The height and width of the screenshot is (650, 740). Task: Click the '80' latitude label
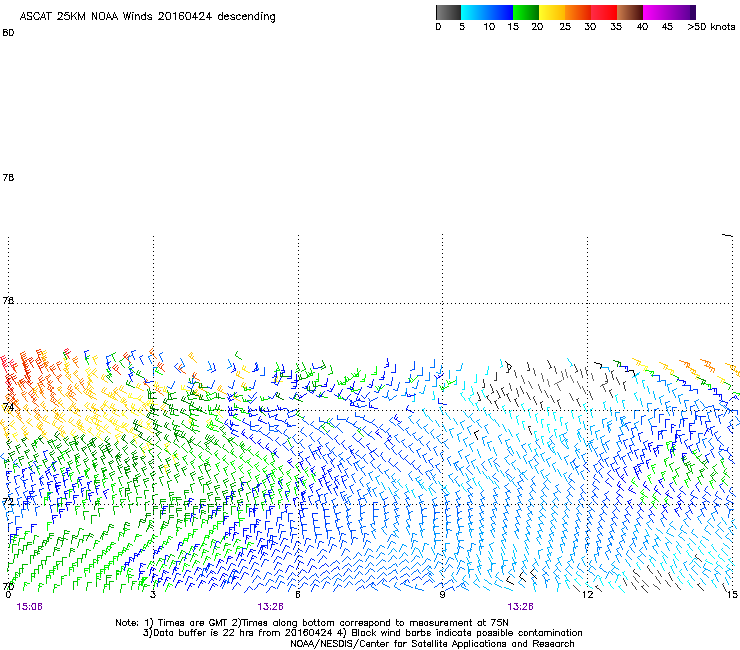[8, 33]
